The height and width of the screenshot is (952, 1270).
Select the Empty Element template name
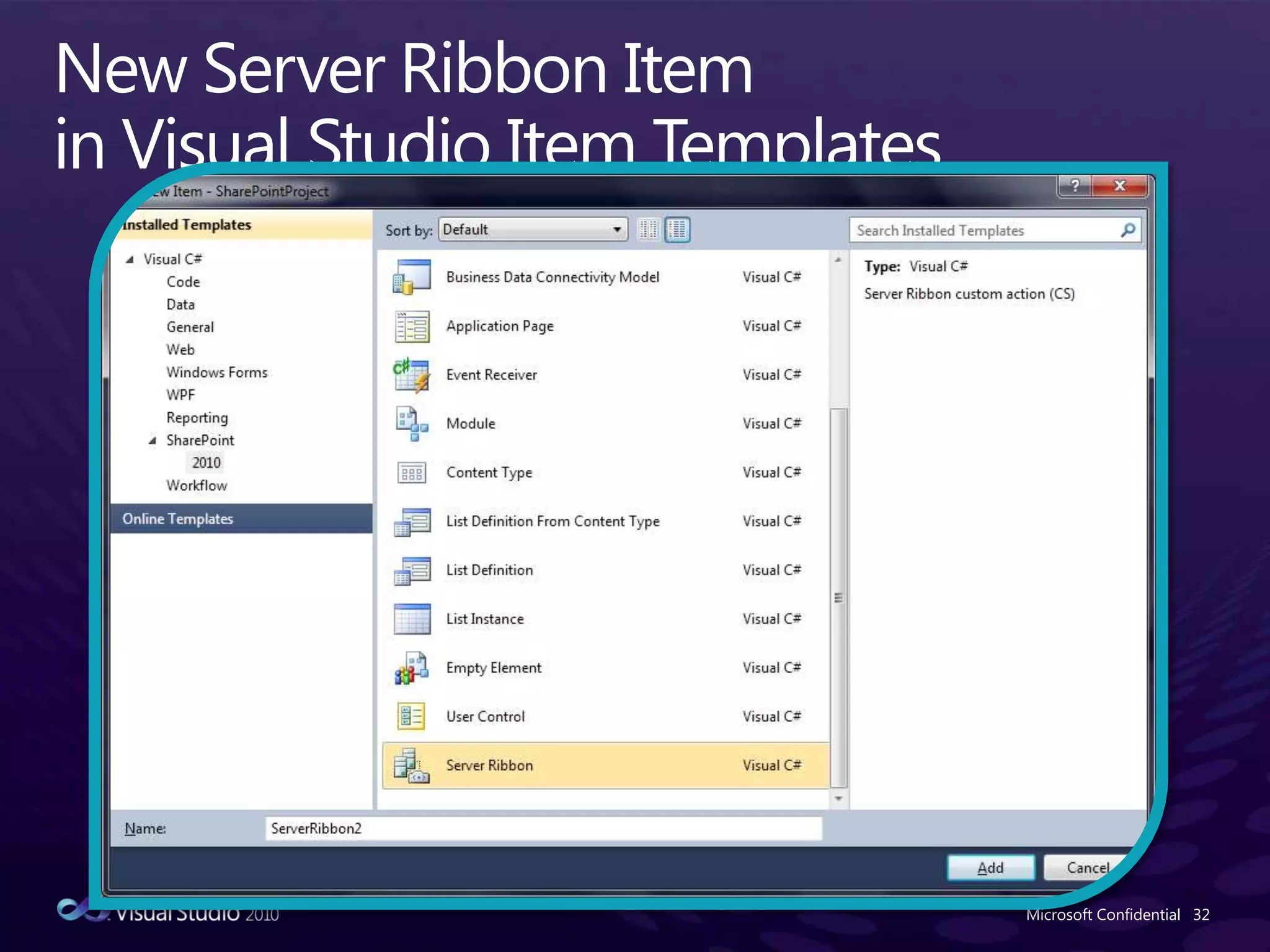point(494,668)
